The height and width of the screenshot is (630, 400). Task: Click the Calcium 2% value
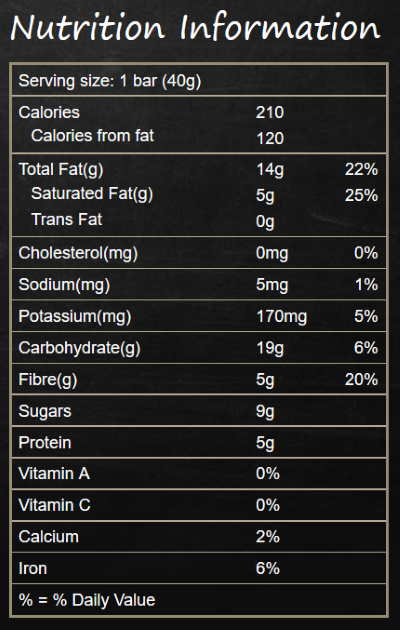(x=268, y=537)
